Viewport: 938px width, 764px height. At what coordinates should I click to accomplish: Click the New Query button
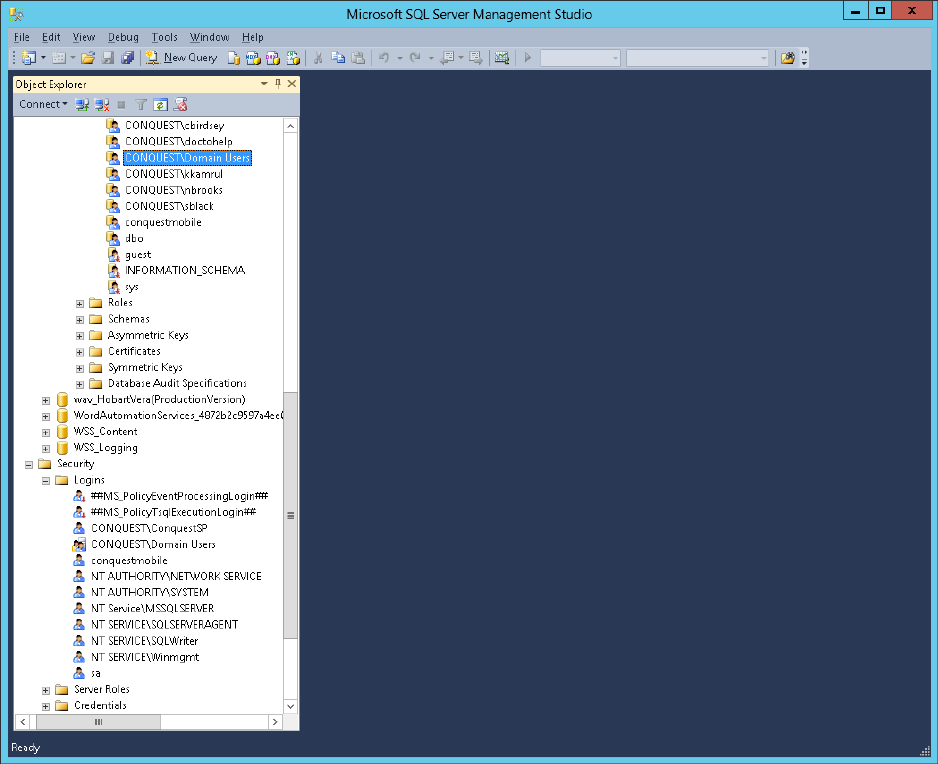coord(182,57)
